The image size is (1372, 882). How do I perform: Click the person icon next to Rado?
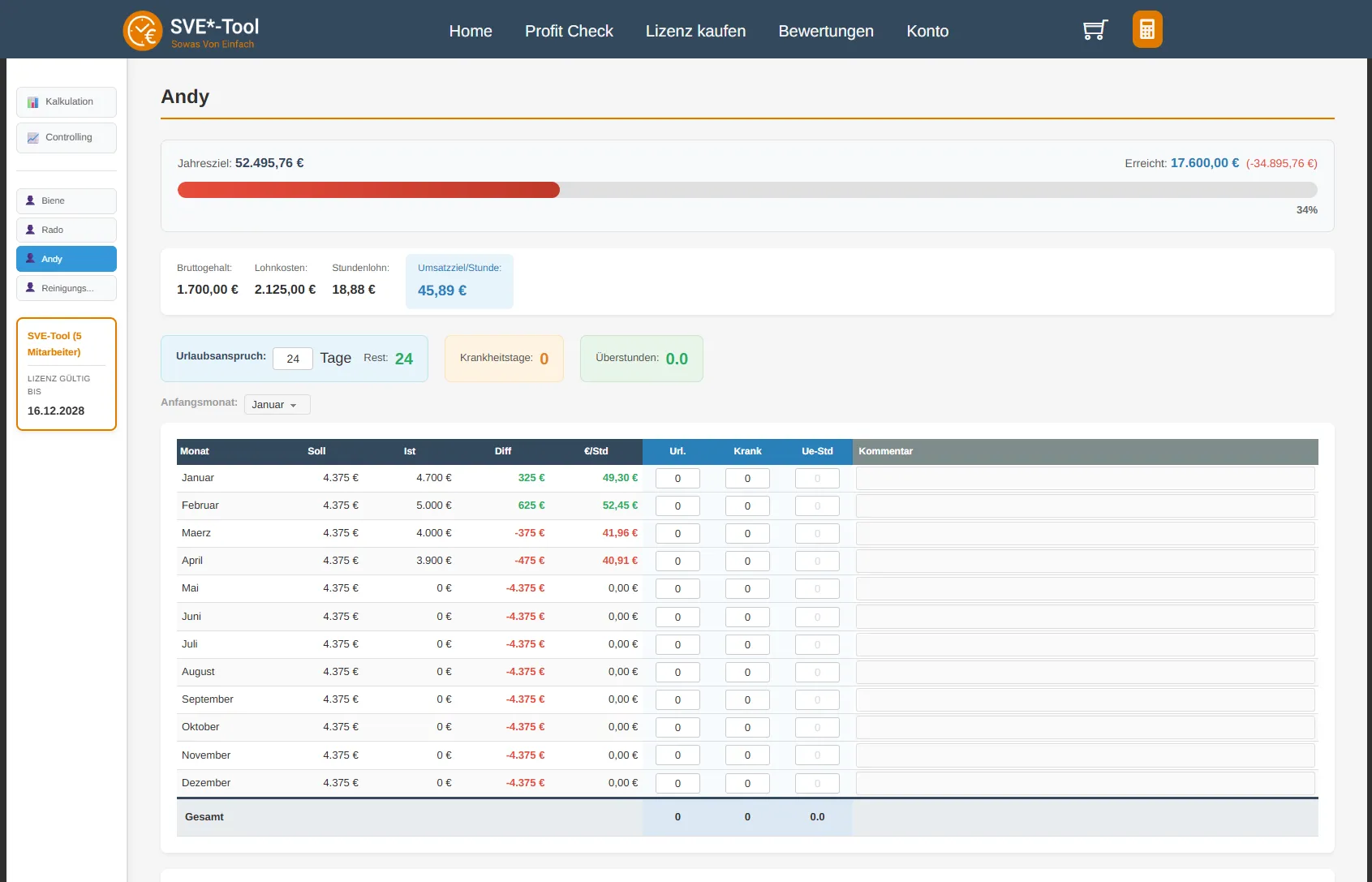(31, 230)
